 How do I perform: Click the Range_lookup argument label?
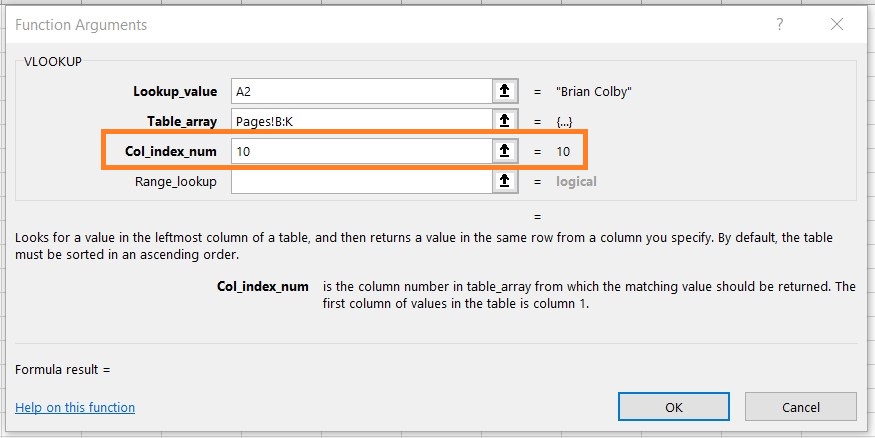[176, 181]
